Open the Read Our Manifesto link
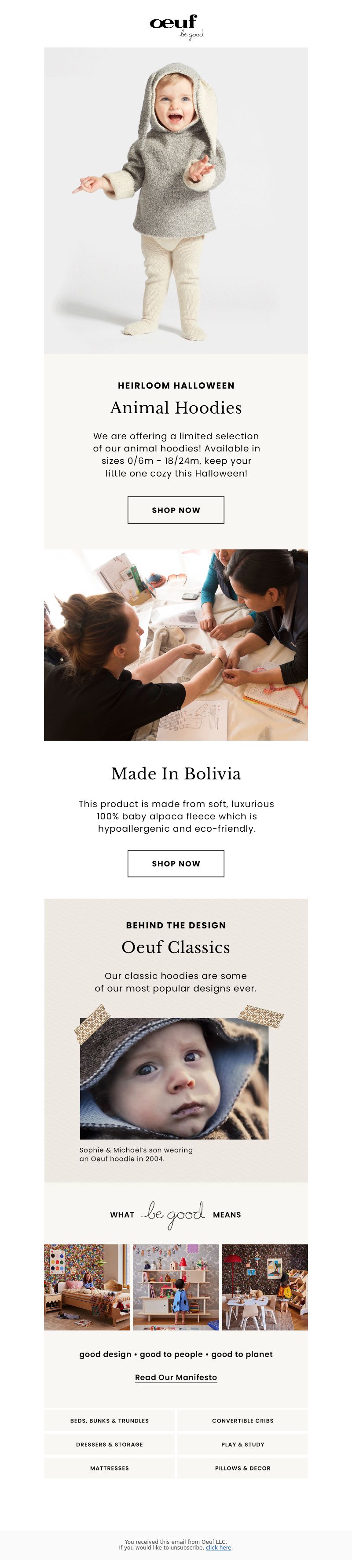Viewport: 352px width, 1568px height. point(176,1377)
